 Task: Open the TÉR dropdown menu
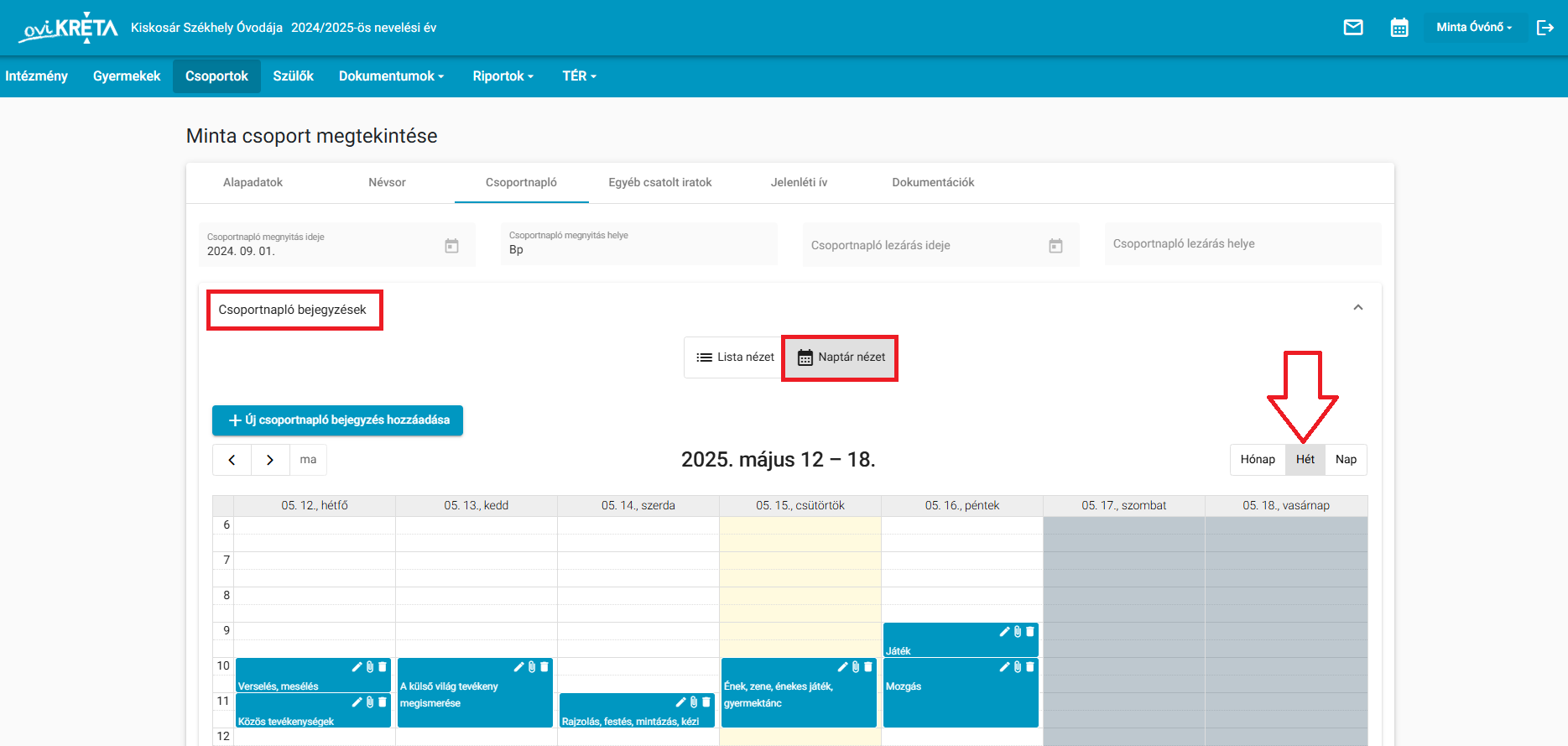[x=579, y=76]
